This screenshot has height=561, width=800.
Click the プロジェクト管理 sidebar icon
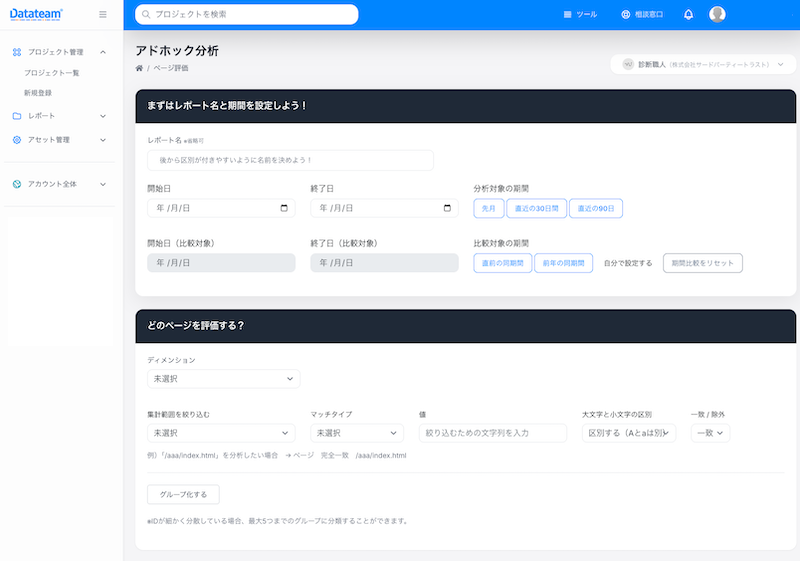coord(17,52)
